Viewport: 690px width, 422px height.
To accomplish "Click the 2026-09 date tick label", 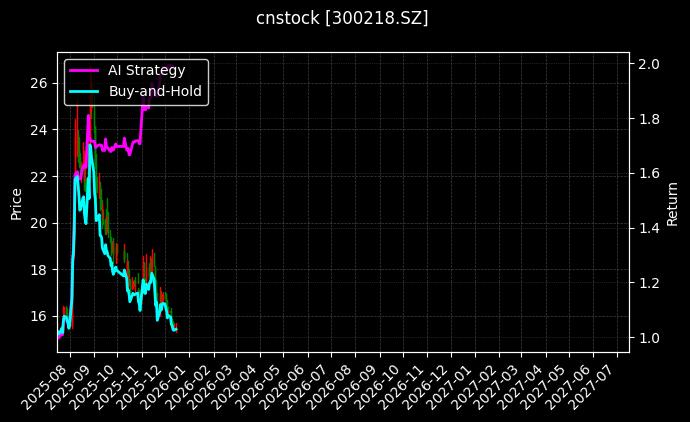I will click(356, 386).
